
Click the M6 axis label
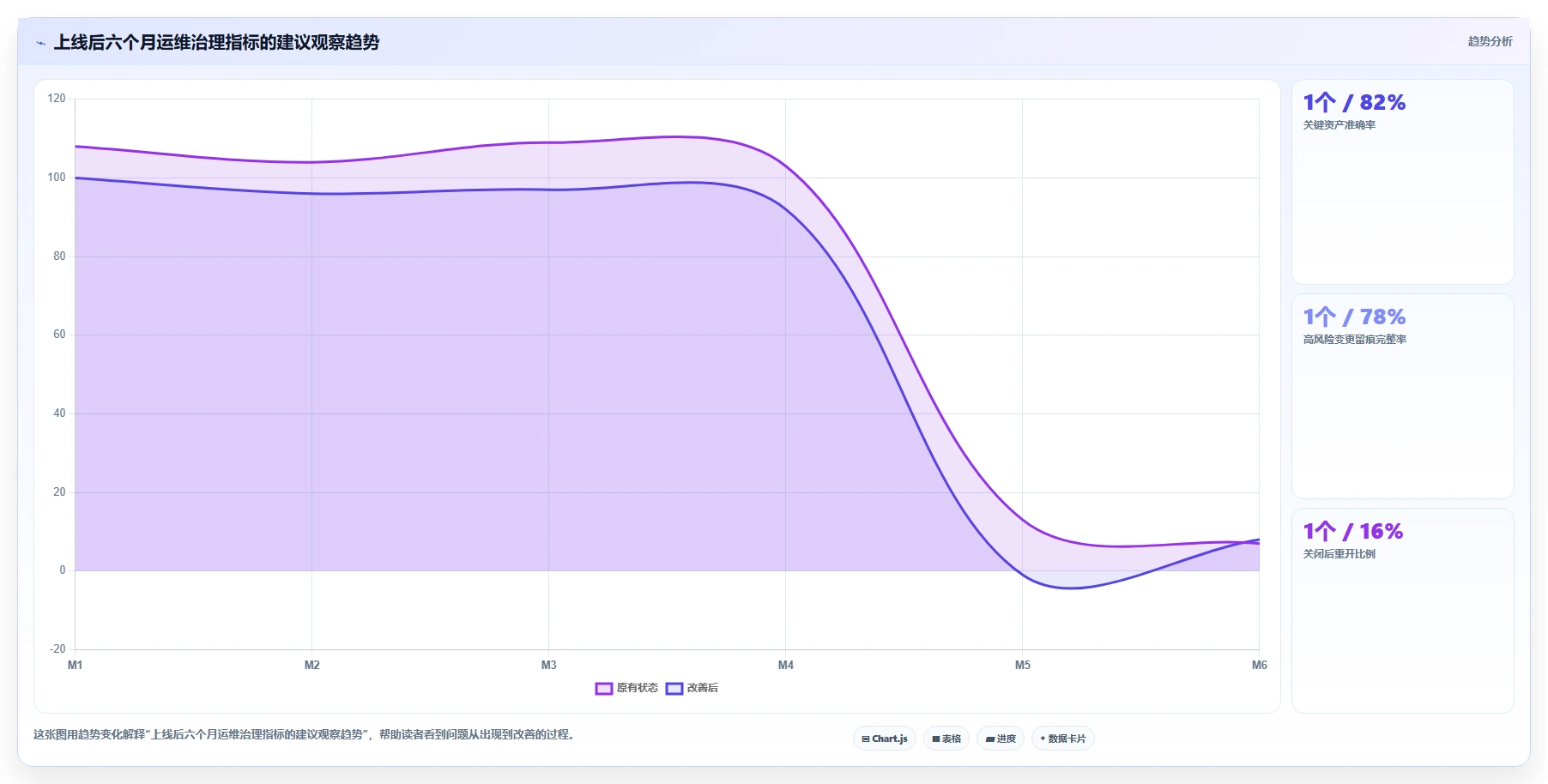1260,665
